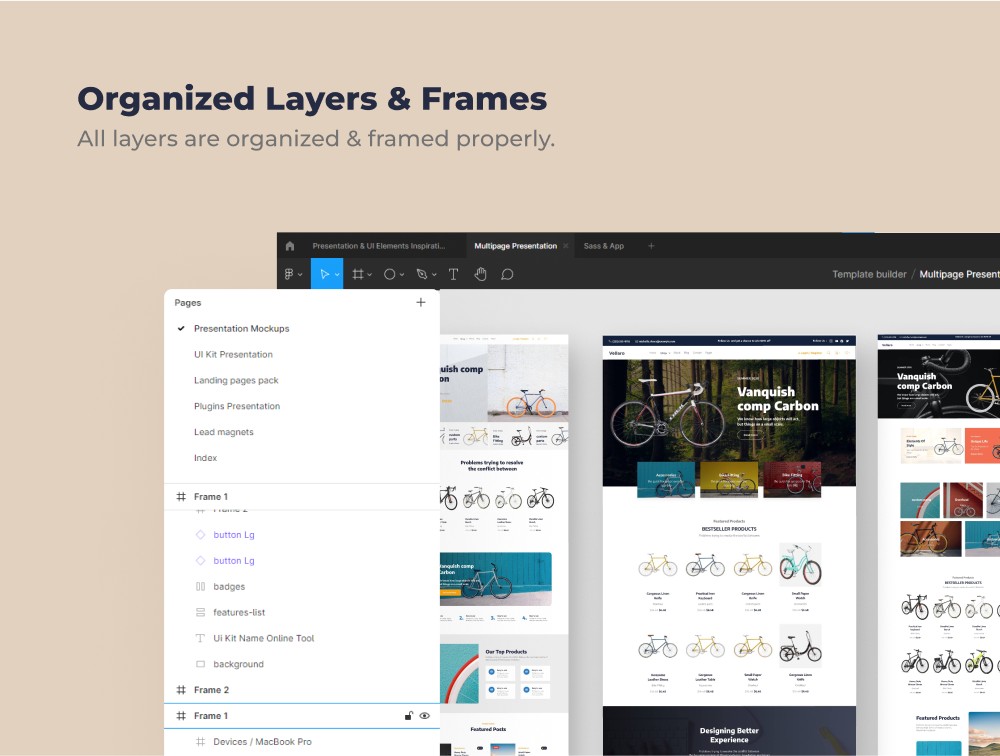Open the UI Kit Presentation page
The height and width of the screenshot is (756, 1000).
pos(233,354)
